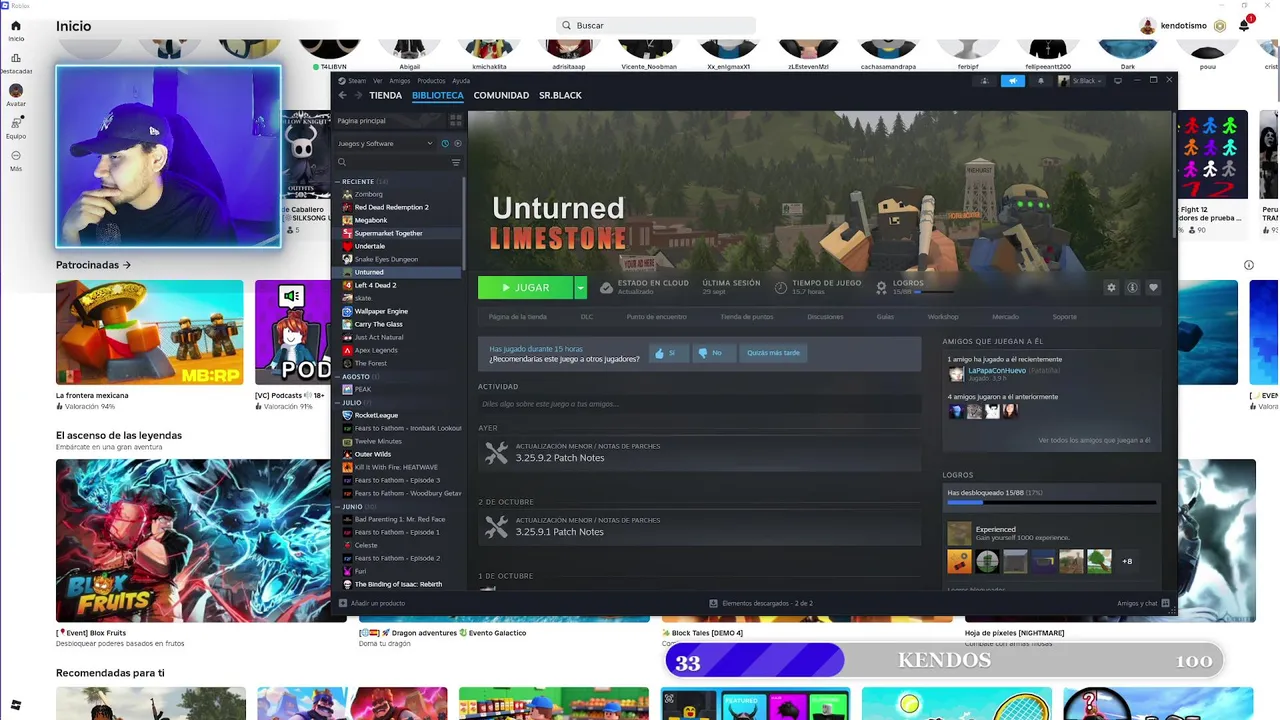Open the Steam friends icon in title bar
Image resolution: width=1280 pixels, height=720 pixels.
pyautogui.click(x=984, y=81)
